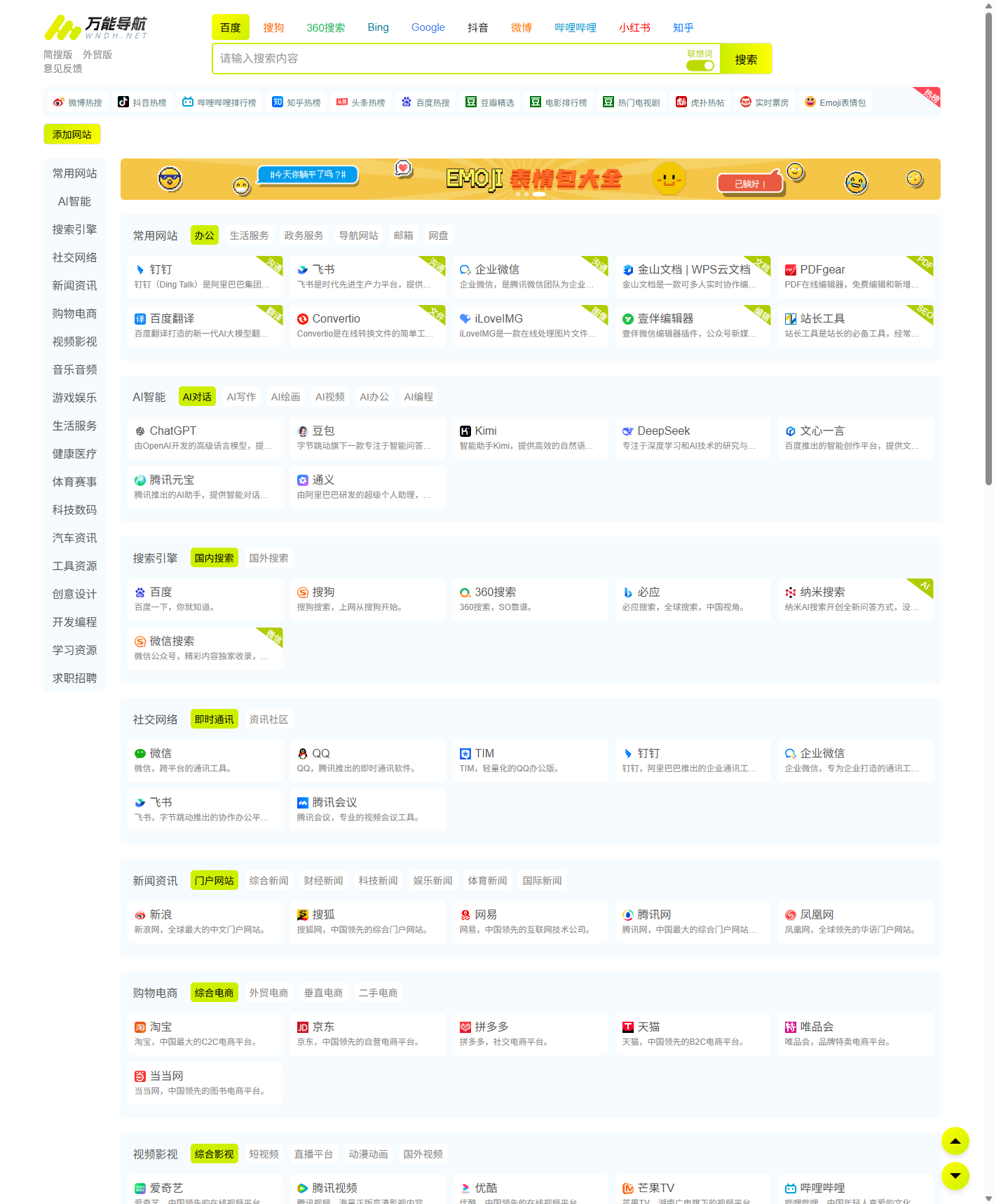Image resolution: width=994 pixels, height=1204 pixels.
Task: Jump to 购物电商 in the sidebar
Action: tap(74, 313)
